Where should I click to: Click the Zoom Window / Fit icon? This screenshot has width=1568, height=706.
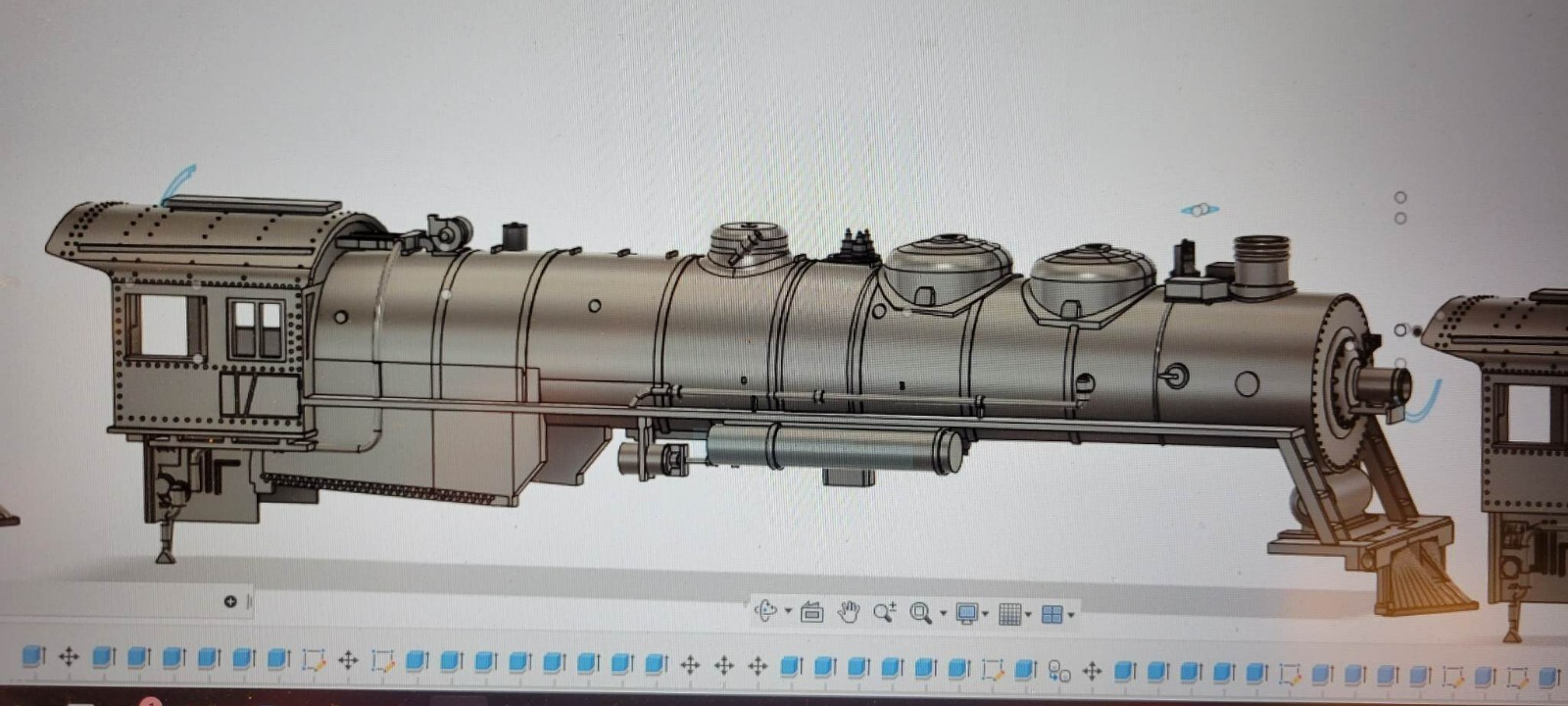921,613
